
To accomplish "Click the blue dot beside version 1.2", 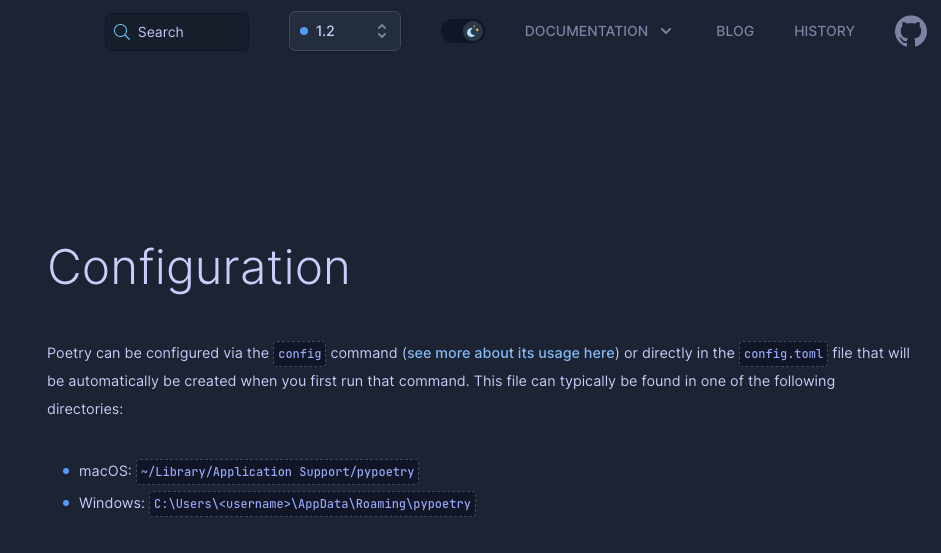I will (304, 31).
